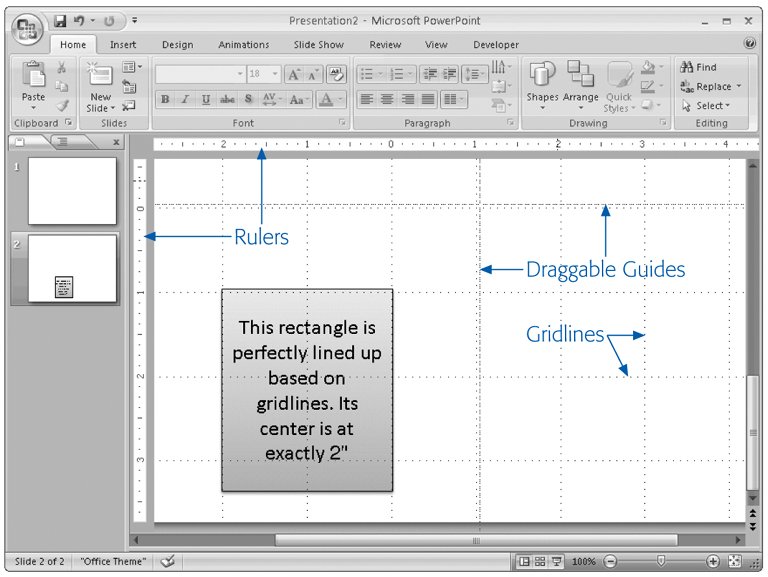Viewport: 768px width, 577px height.
Task: Toggle Underline formatting
Action: click(206, 99)
